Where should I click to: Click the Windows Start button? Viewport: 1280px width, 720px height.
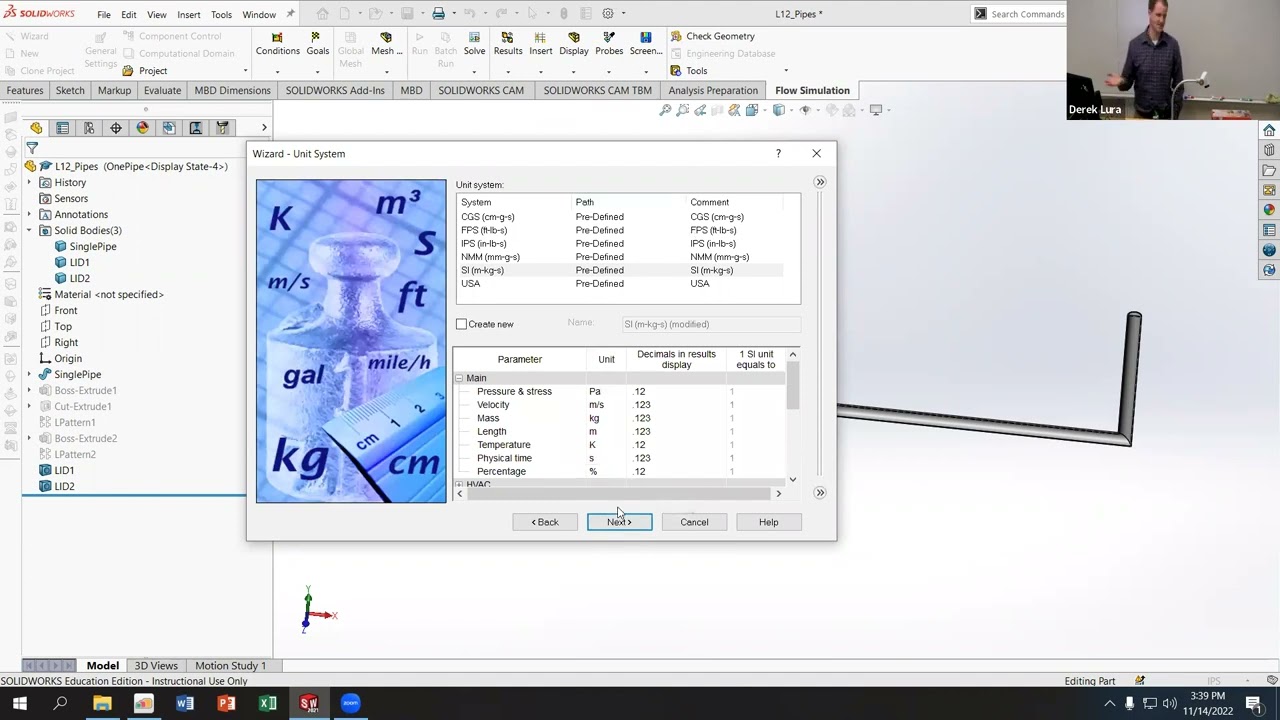pos(20,703)
